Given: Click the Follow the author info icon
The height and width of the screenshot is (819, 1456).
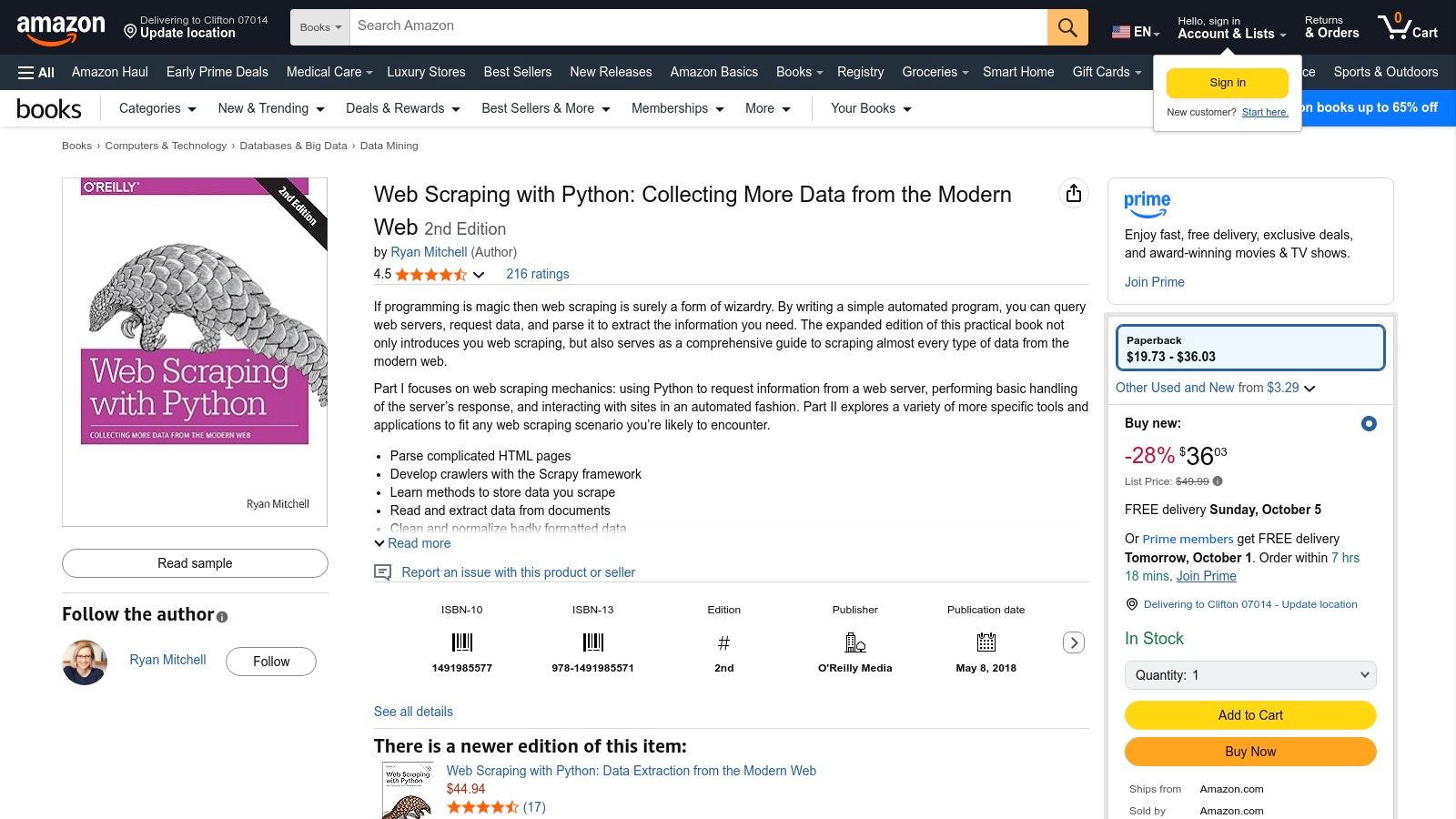Looking at the screenshot, I should pos(222,617).
